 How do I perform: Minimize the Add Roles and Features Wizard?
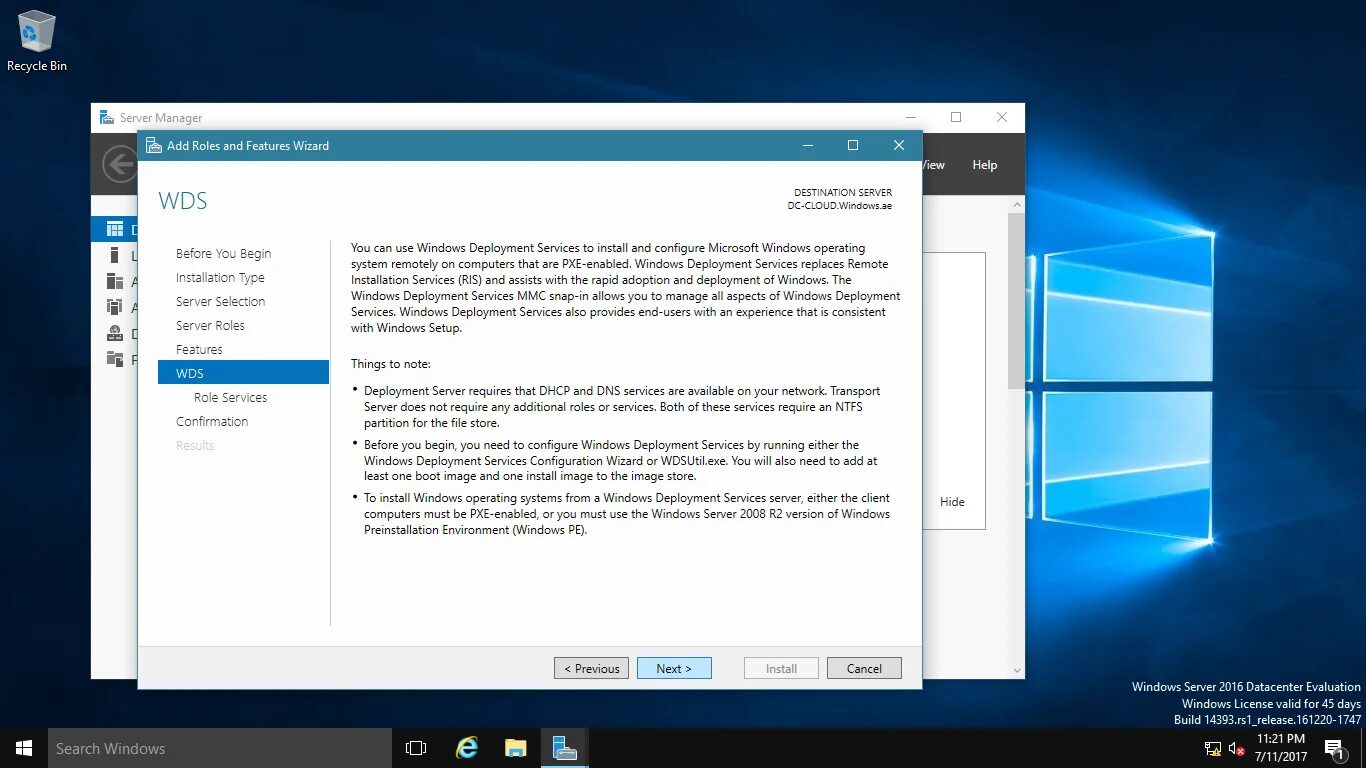coord(808,145)
